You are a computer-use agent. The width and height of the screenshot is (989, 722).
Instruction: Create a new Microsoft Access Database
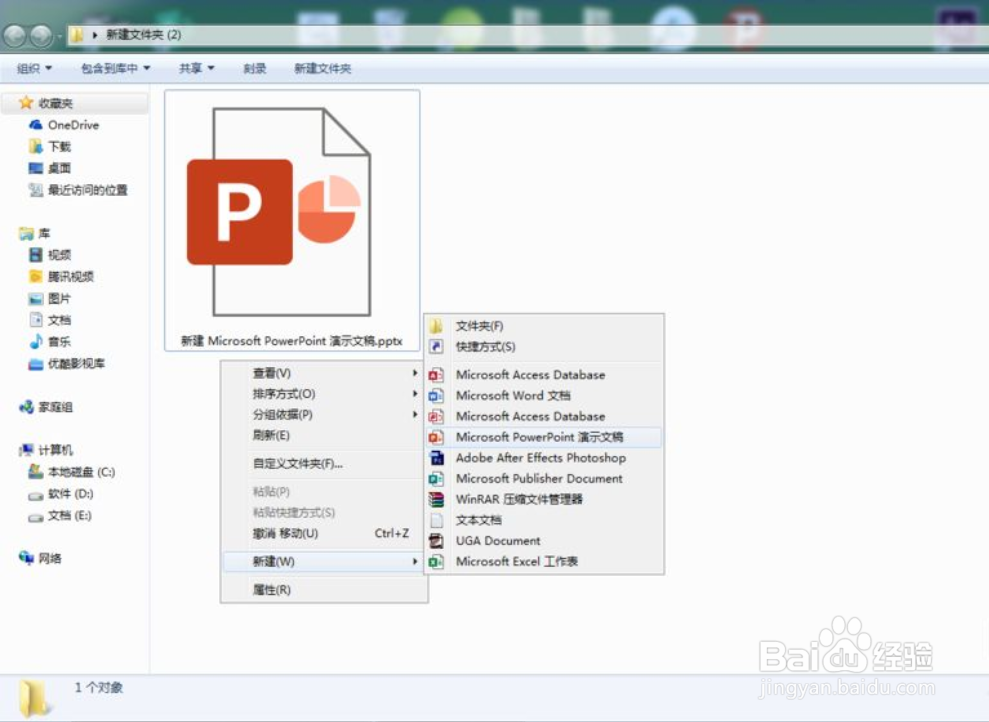pyautogui.click(x=531, y=374)
